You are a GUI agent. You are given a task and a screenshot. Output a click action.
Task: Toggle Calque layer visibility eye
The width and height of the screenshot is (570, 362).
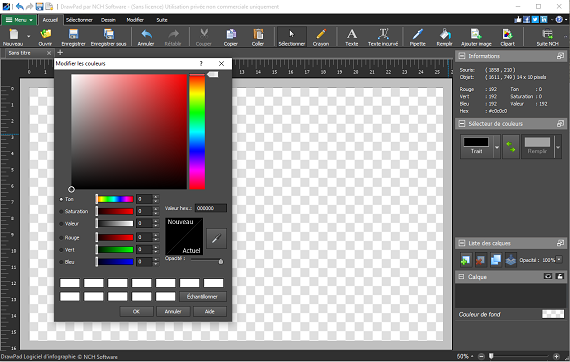(x=548, y=277)
